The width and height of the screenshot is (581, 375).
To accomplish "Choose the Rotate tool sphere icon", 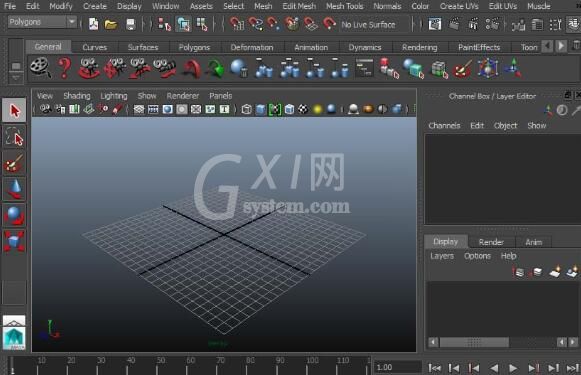I will coord(14,215).
